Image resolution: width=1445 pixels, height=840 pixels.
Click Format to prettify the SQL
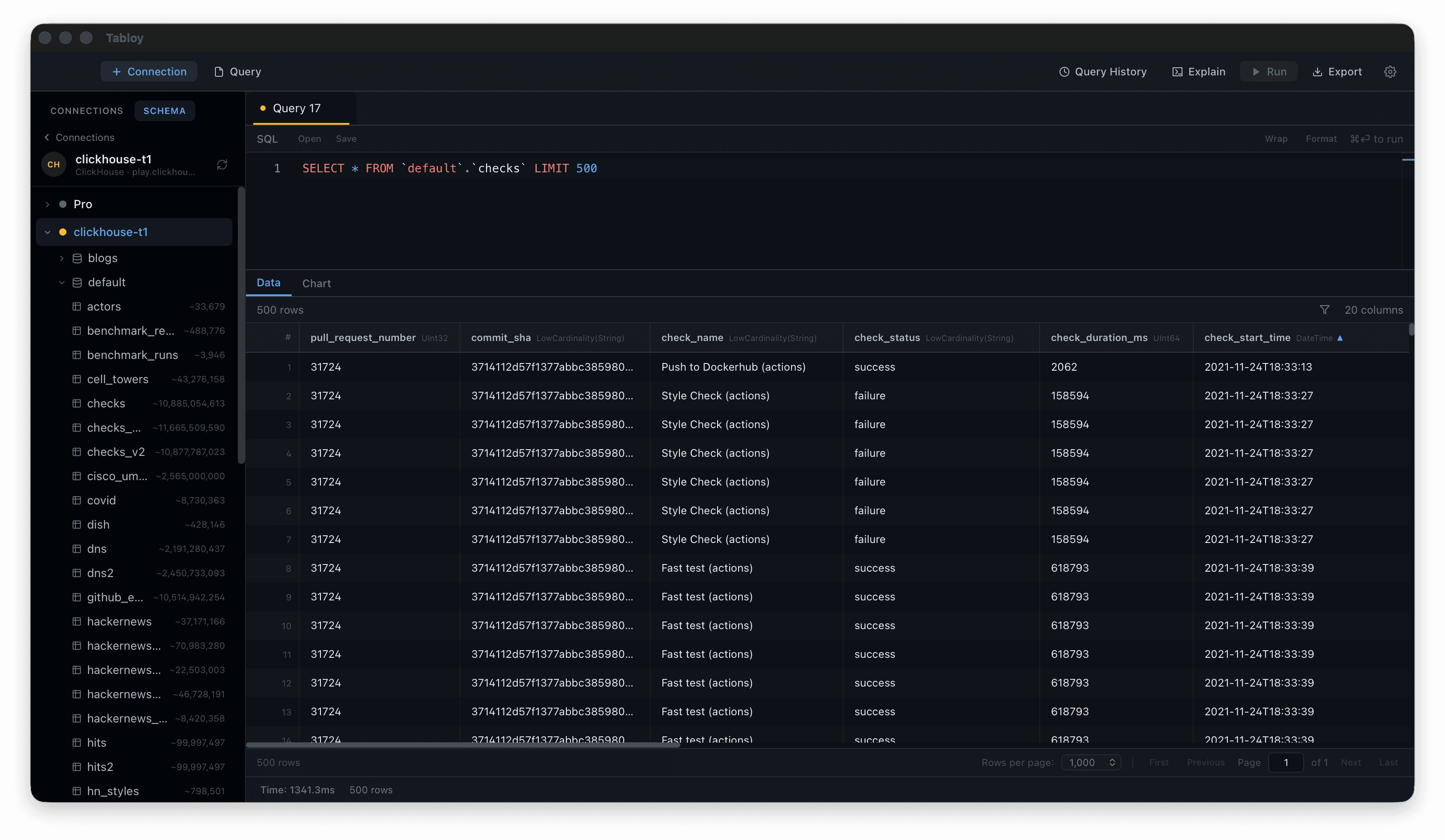[1321, 138]
